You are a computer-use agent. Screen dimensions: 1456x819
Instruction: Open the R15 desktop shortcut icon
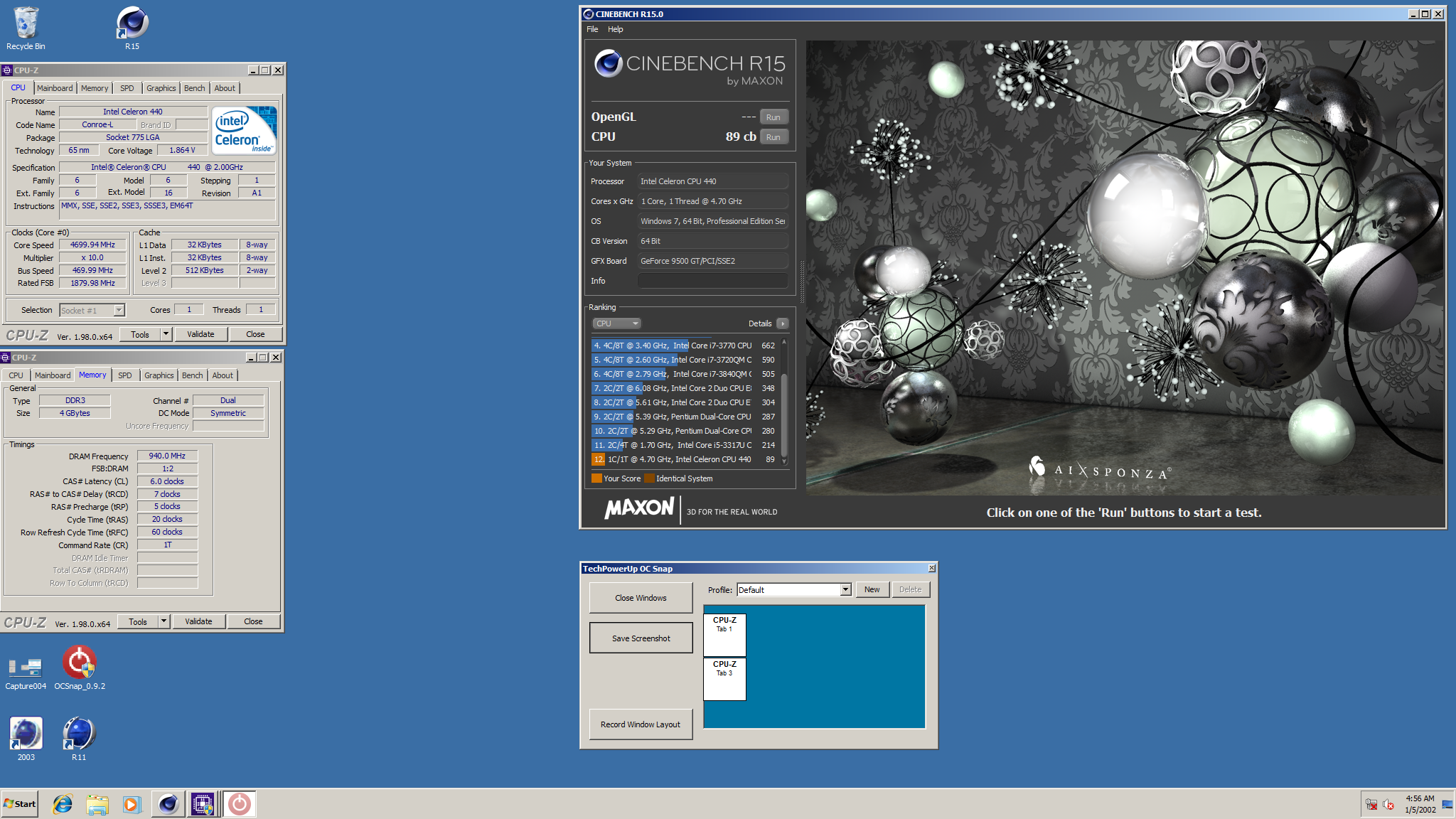point(132,28)
